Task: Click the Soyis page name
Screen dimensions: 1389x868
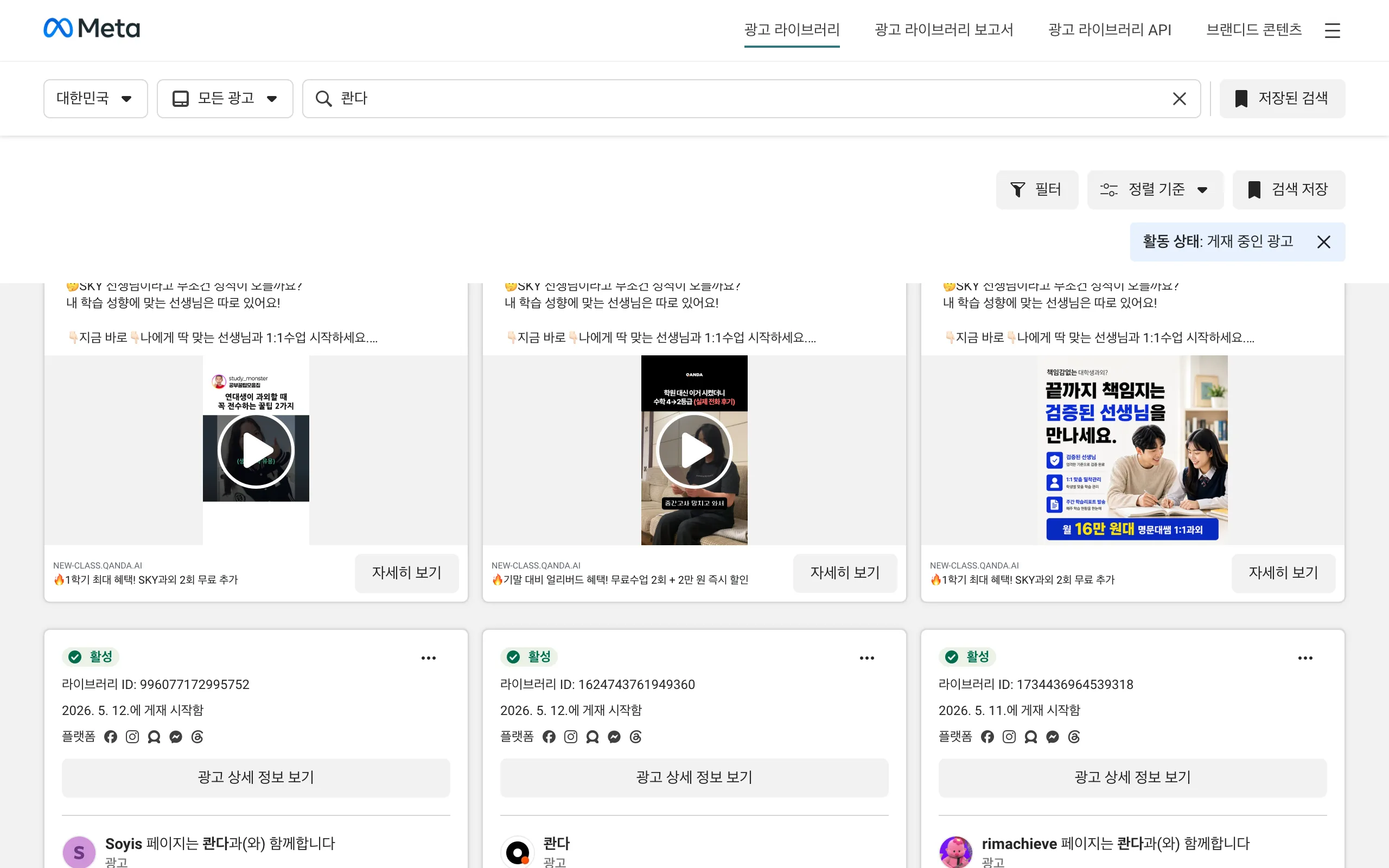Action: (123, 843)
